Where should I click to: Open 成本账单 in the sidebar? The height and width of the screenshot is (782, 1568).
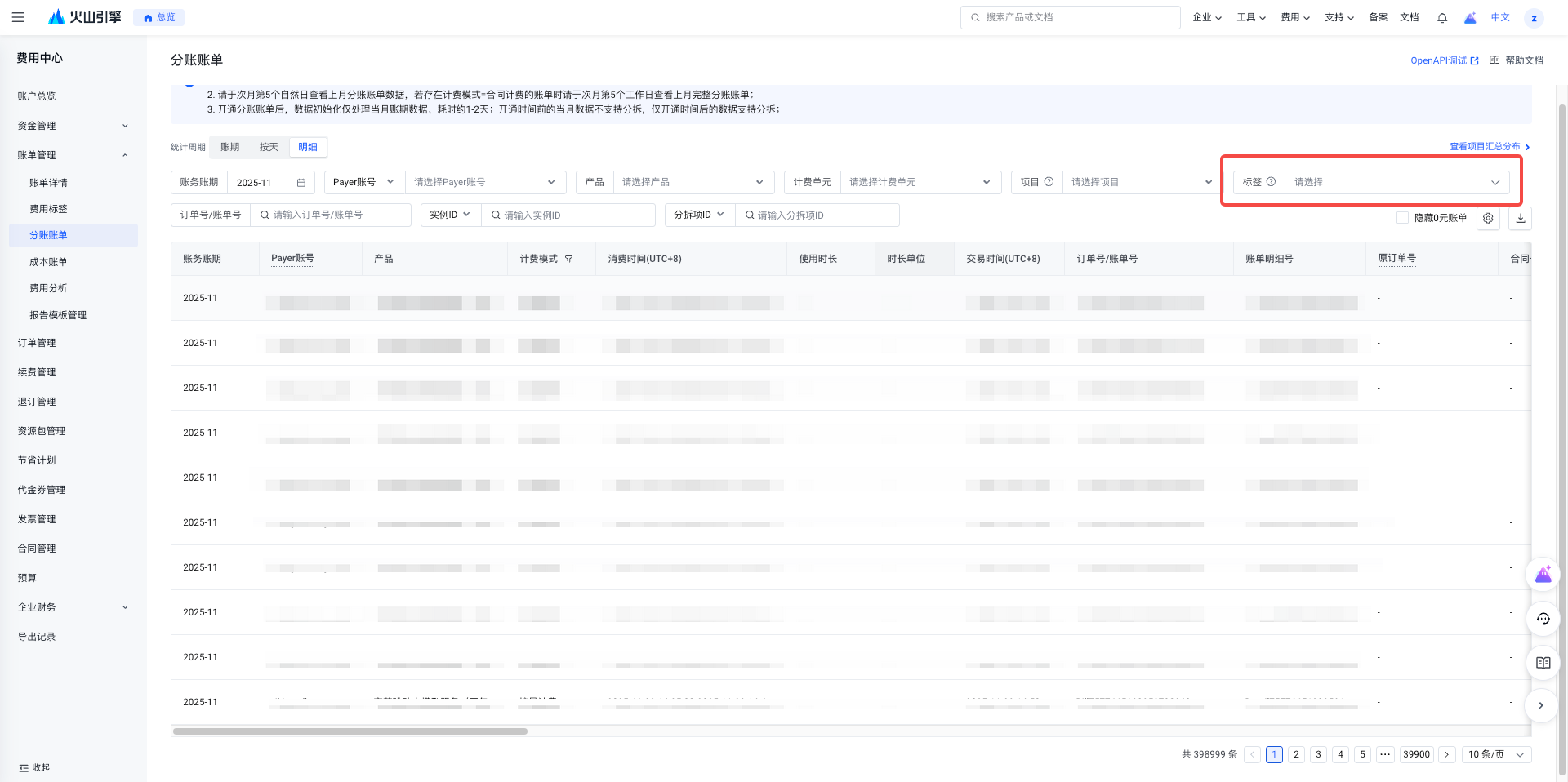click(x=49, y=262)
